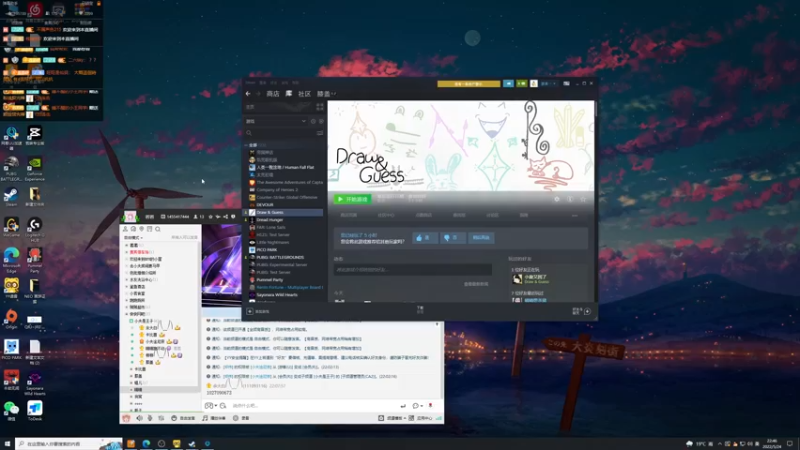The height and width of the screenshot is (450, 800).
Task: Click share icon in voice chat header
Action: pos(226,217)
